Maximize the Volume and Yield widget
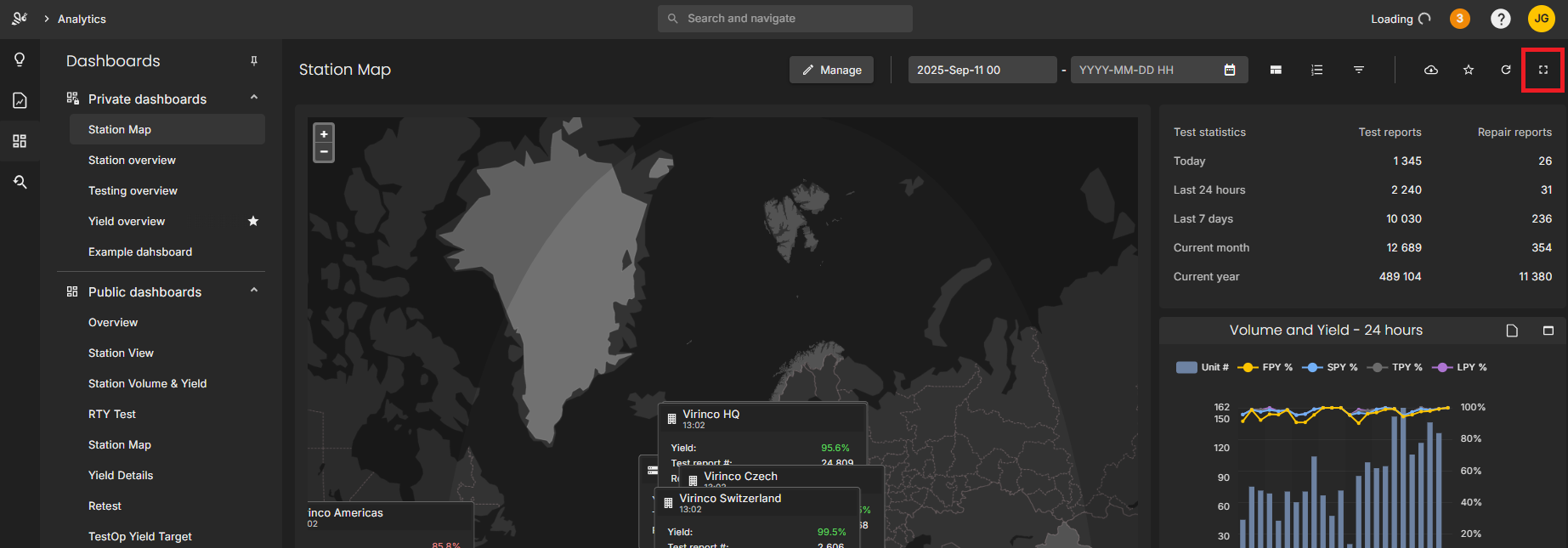 tap(1548, 330)
